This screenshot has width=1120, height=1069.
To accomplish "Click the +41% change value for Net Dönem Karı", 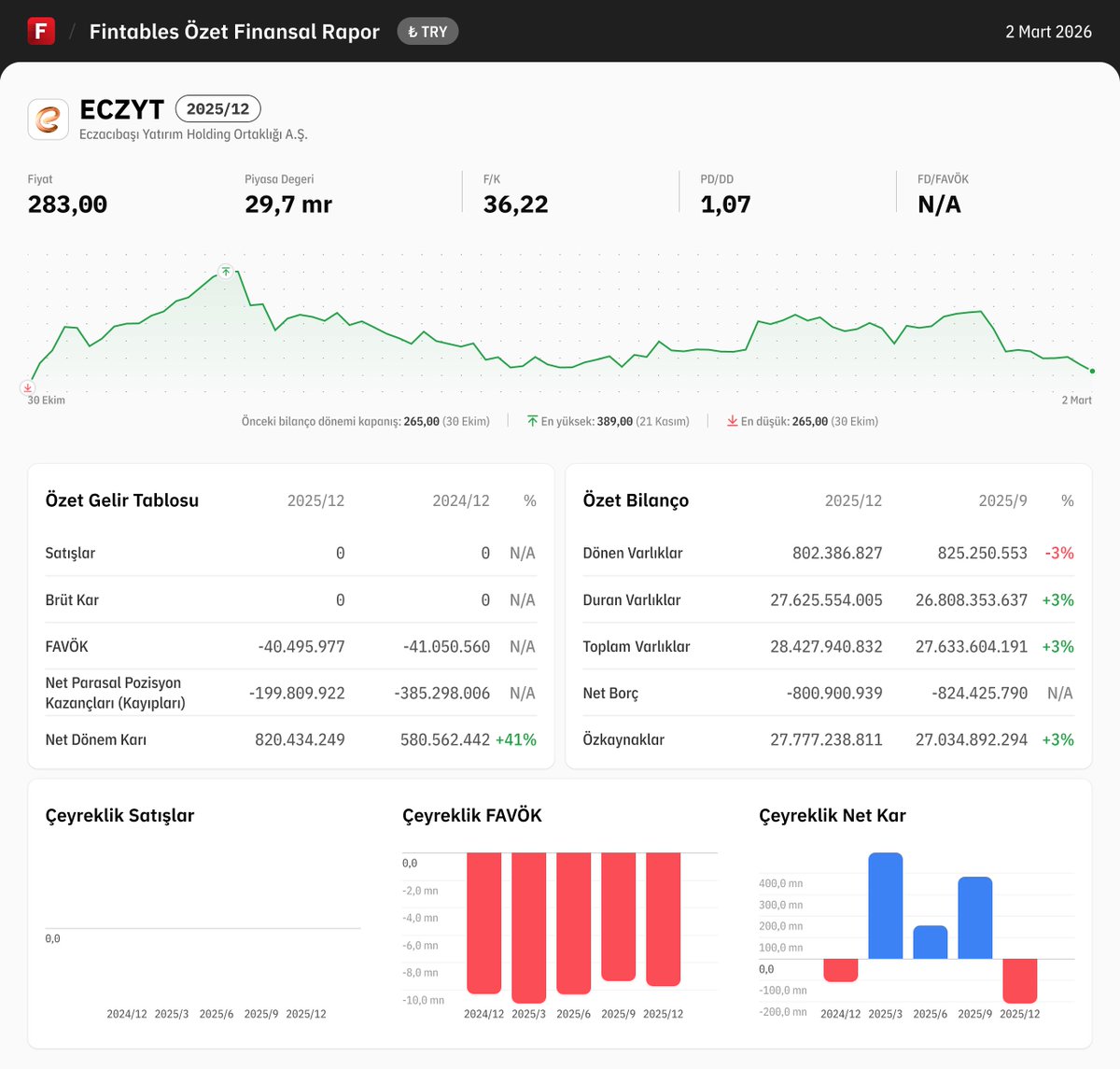I will tap(515, 738).
